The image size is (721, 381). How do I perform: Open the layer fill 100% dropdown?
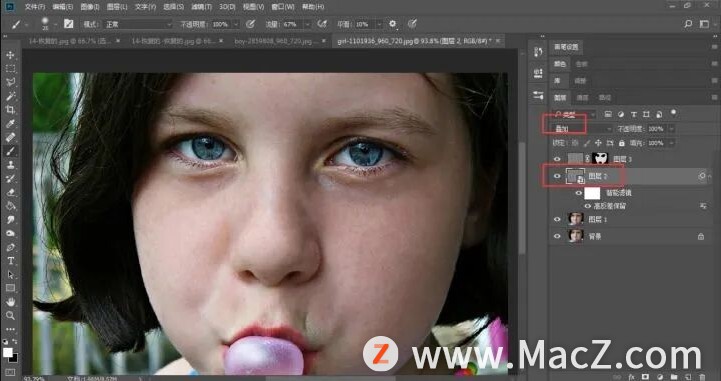click(671, 143)
